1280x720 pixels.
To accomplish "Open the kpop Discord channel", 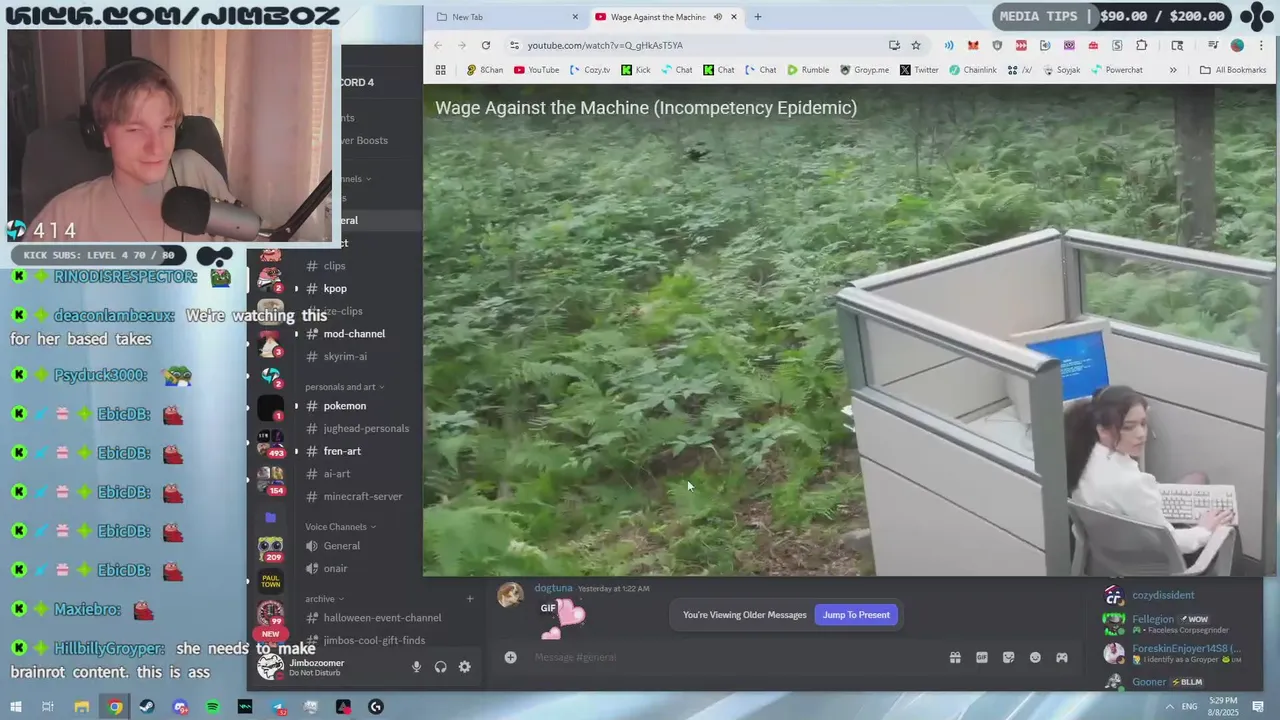I will (335, 288).
